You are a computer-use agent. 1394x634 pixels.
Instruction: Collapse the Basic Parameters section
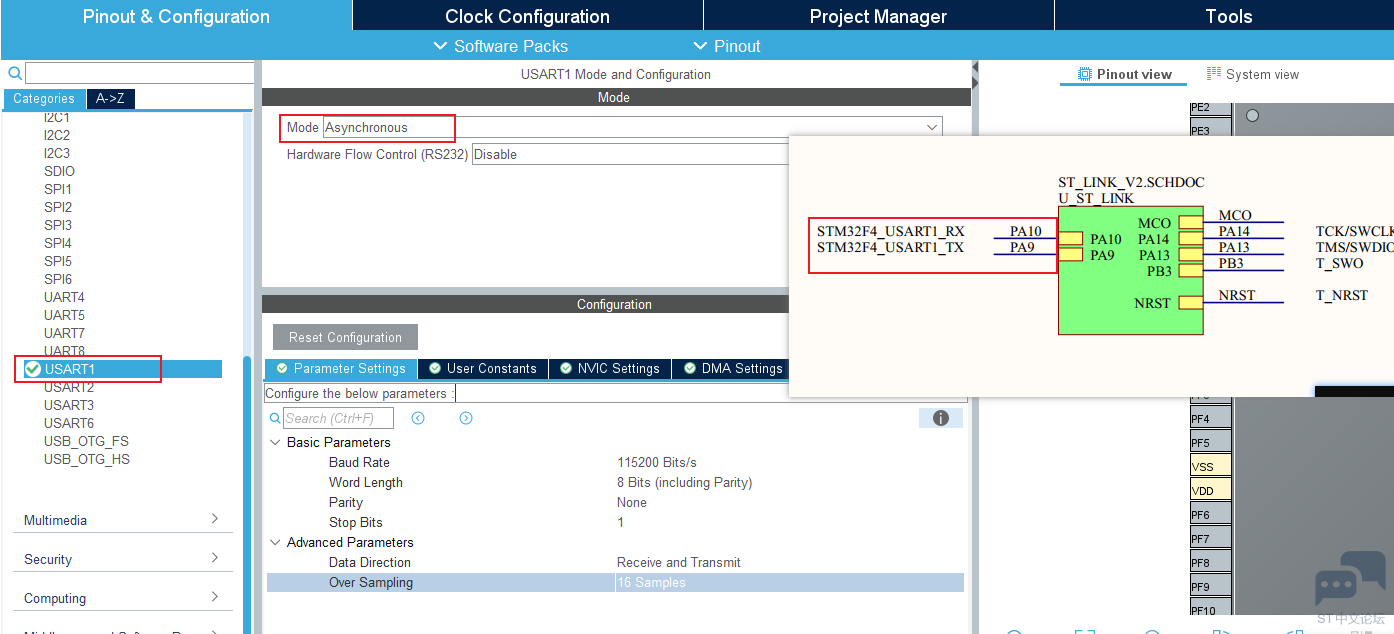(275, 442)
